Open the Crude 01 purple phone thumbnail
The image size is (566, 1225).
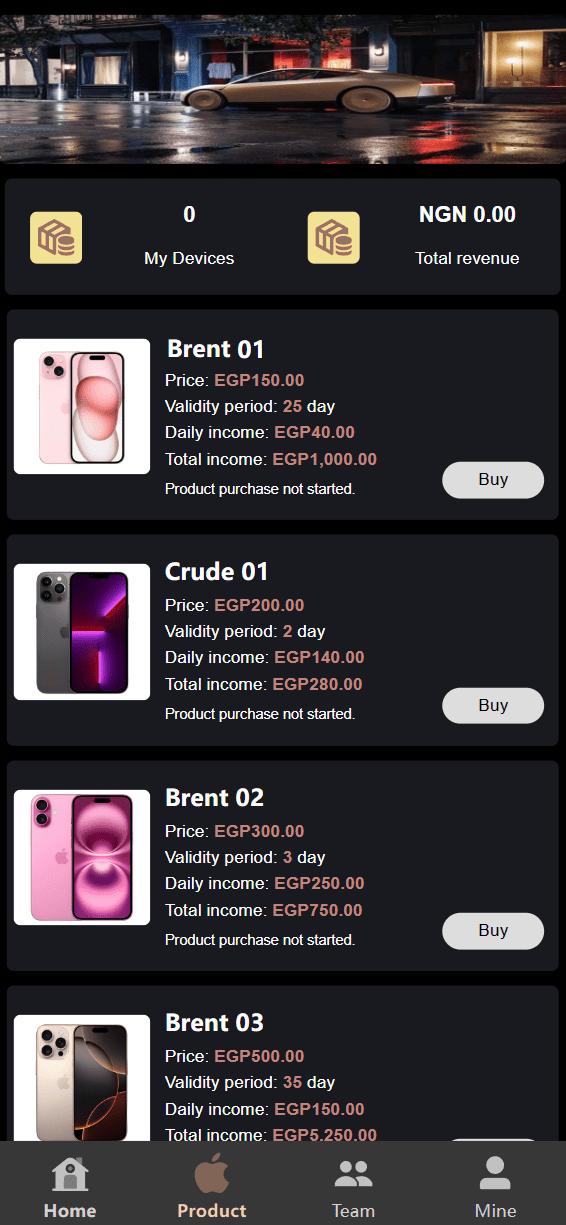pos(82,632)
